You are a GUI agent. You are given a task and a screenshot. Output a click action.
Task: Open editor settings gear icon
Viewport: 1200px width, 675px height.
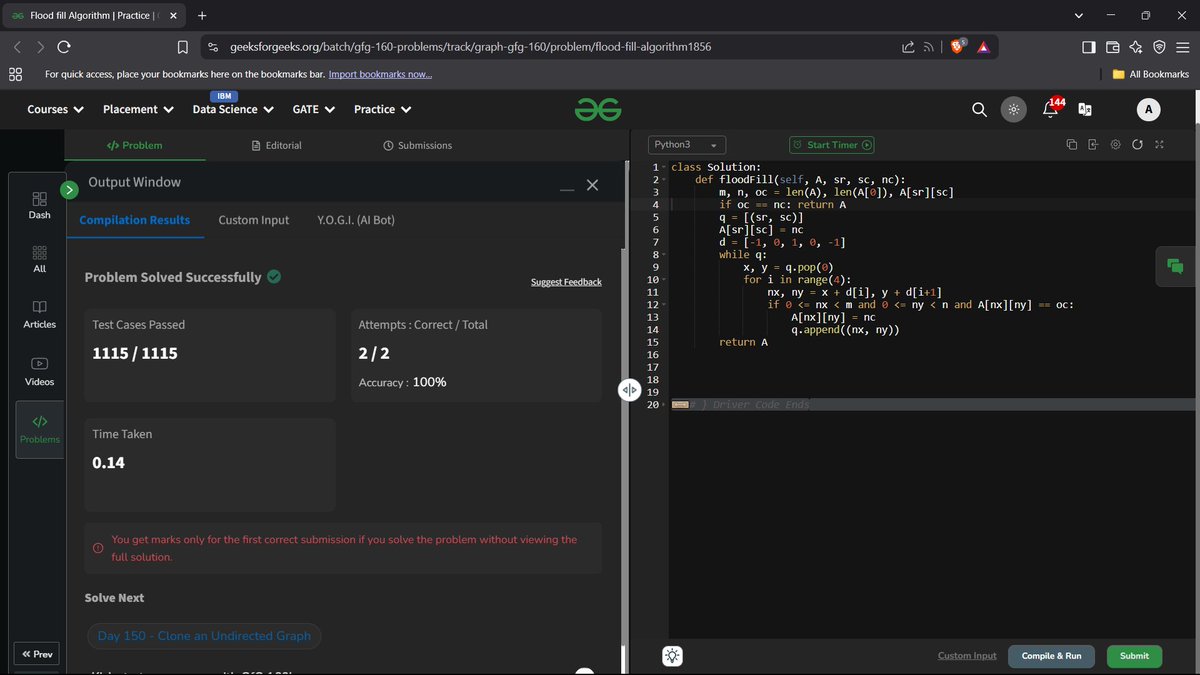(x=1115, y=145)
